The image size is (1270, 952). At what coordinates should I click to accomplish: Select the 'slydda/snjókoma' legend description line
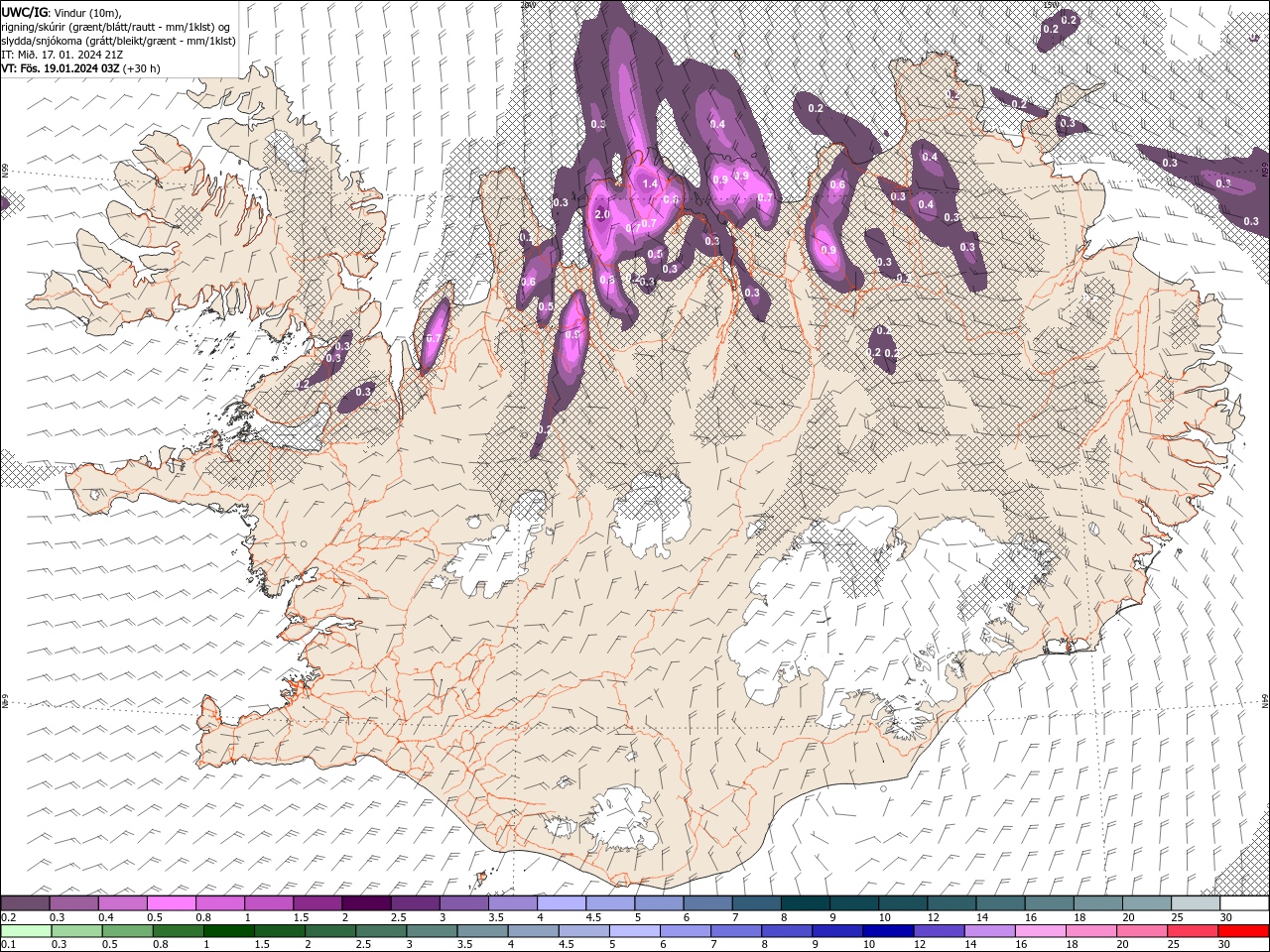(118, 41)
